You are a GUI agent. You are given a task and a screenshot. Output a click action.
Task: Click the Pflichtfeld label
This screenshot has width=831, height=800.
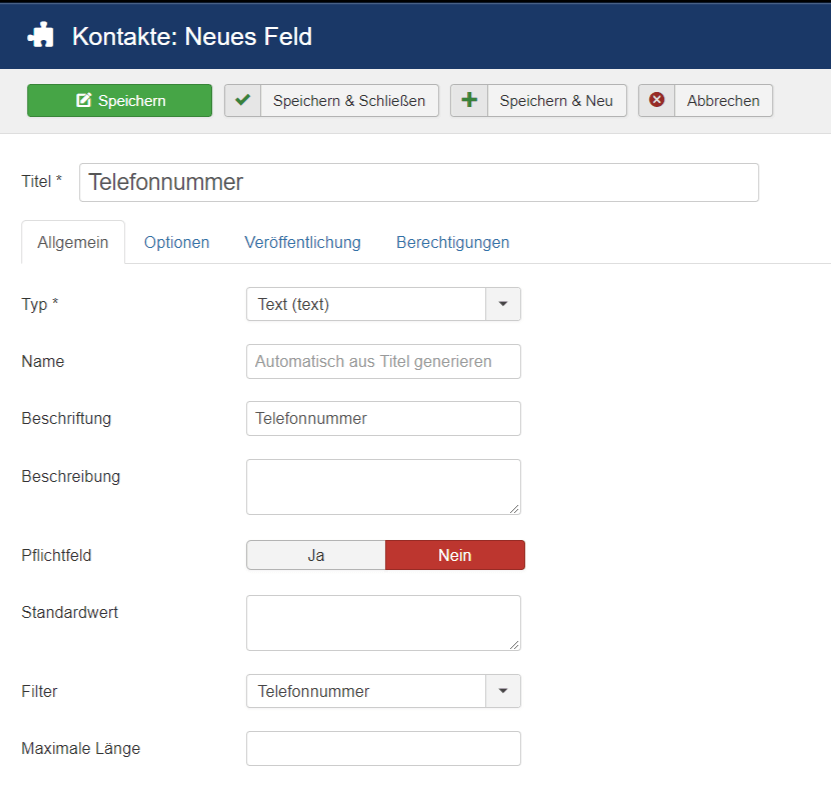click(x=57, y=555)
